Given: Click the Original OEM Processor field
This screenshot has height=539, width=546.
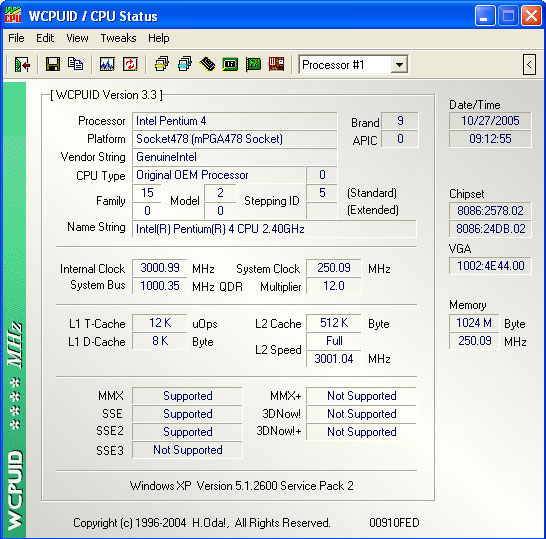Looking at the screenshot, I should [218, 175].
